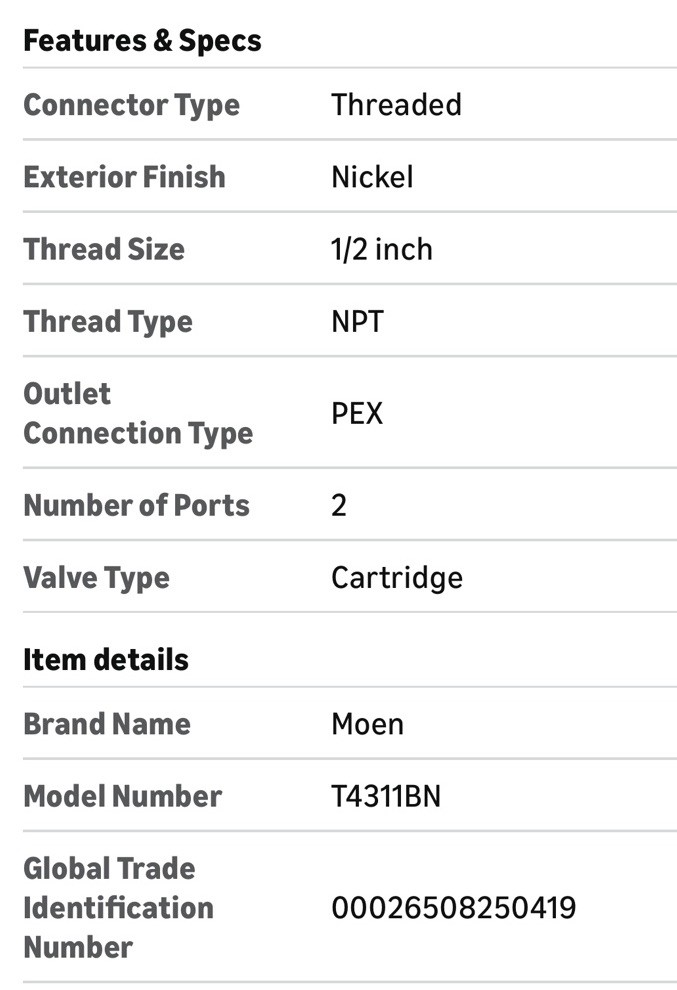Select the GTIN value 00026508250419
Screen dimensions: 677x990
453,908
